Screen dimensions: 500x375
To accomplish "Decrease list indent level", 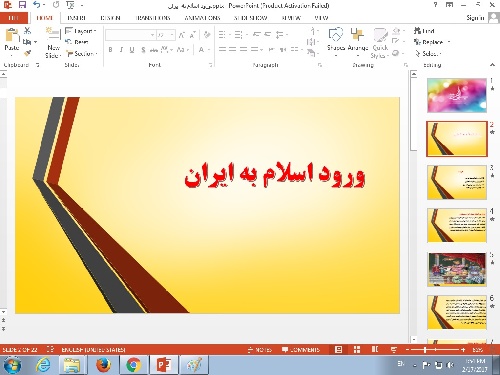I will (256, 34).
